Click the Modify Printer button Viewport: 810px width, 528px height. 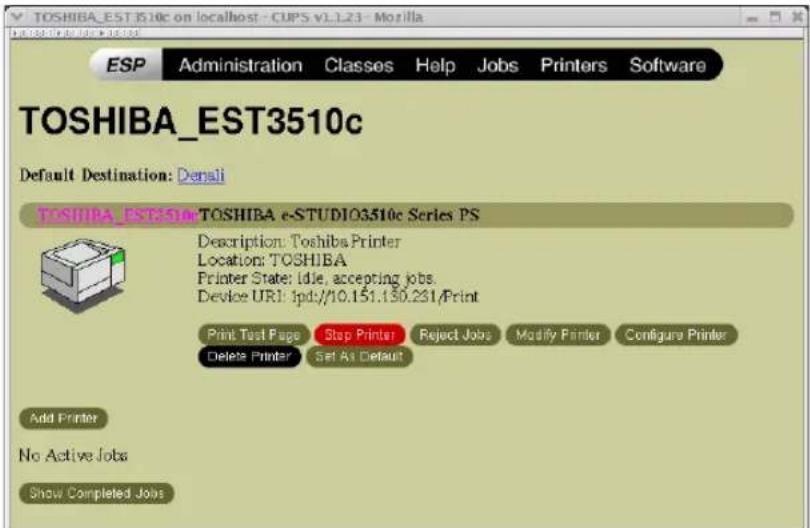click(558, 335)
